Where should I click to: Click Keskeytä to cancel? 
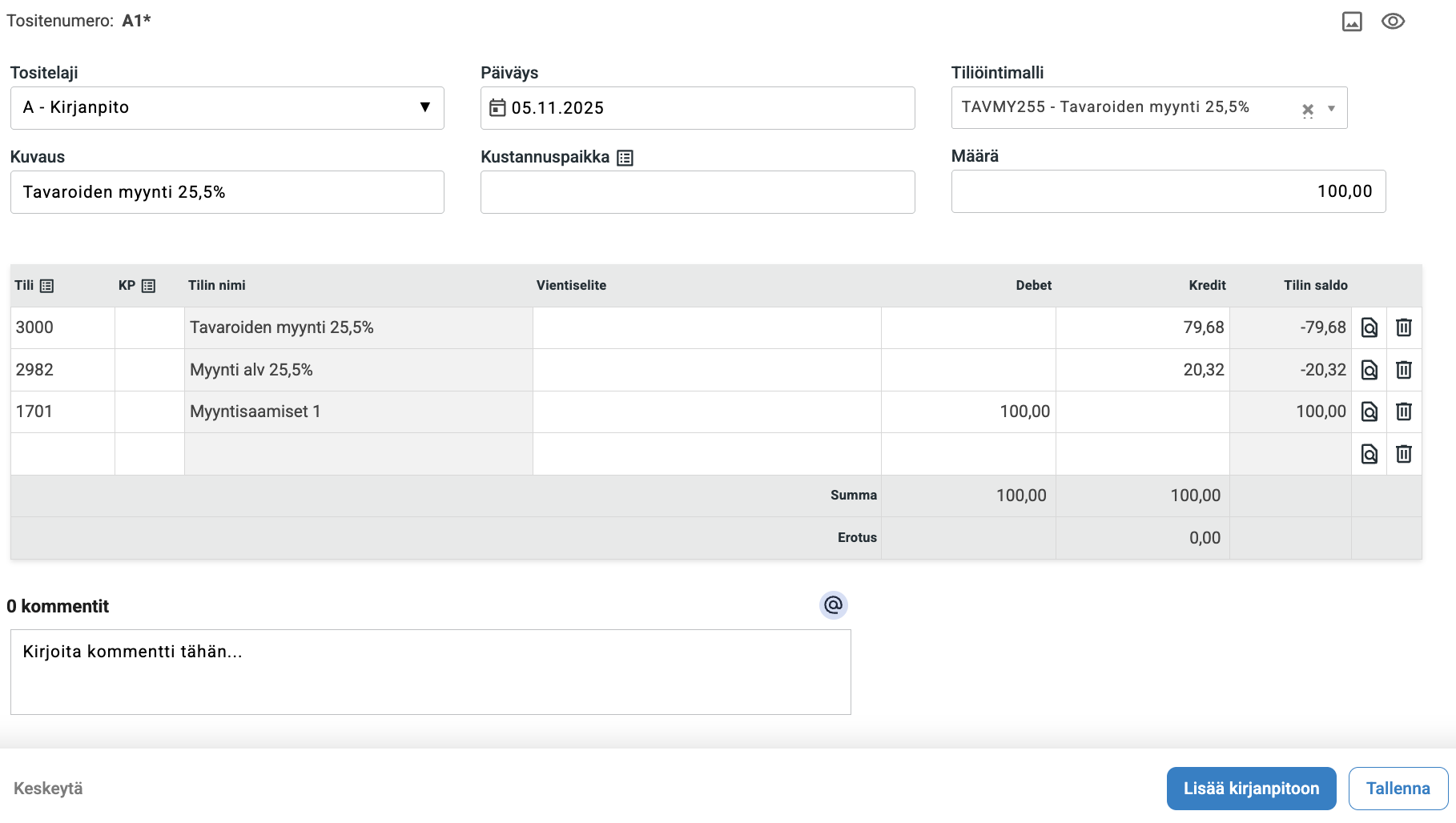point(48,789)
